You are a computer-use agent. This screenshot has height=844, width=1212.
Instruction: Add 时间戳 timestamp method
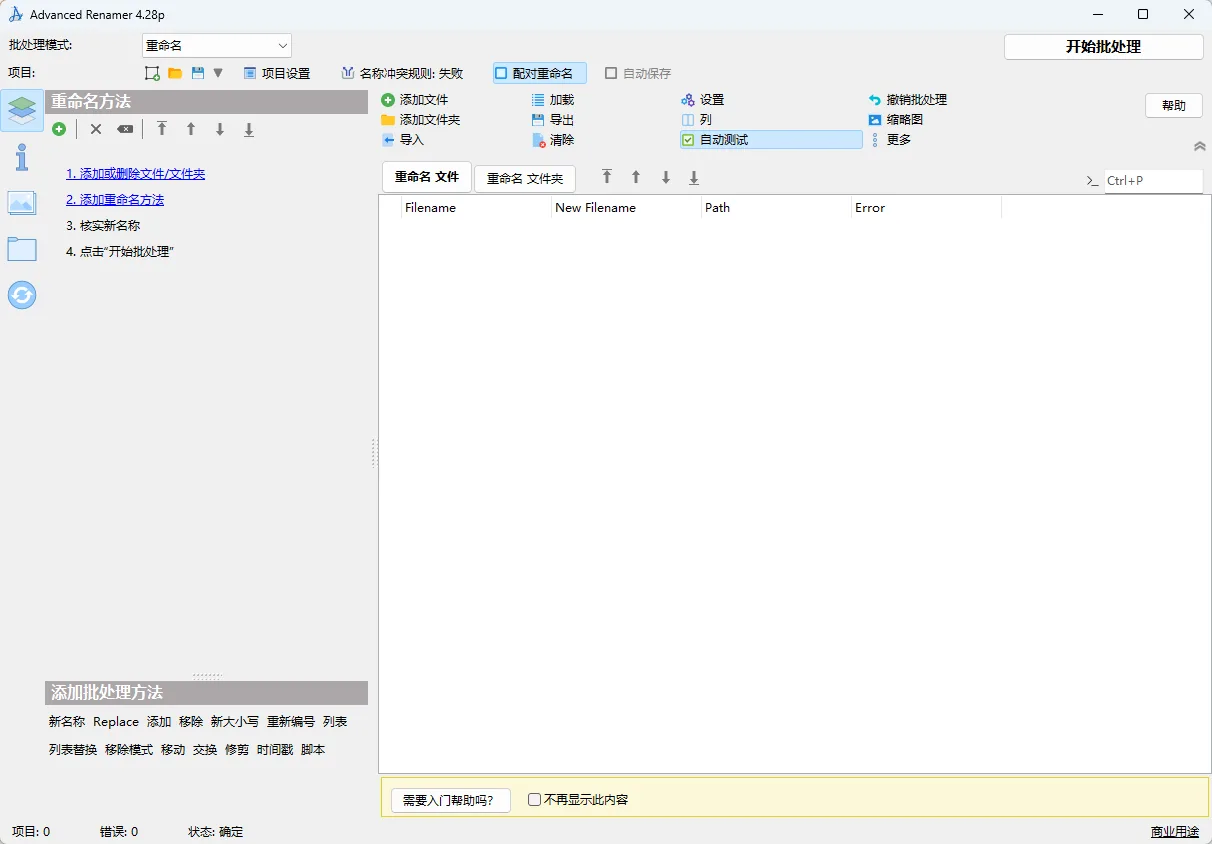[275, 750]
